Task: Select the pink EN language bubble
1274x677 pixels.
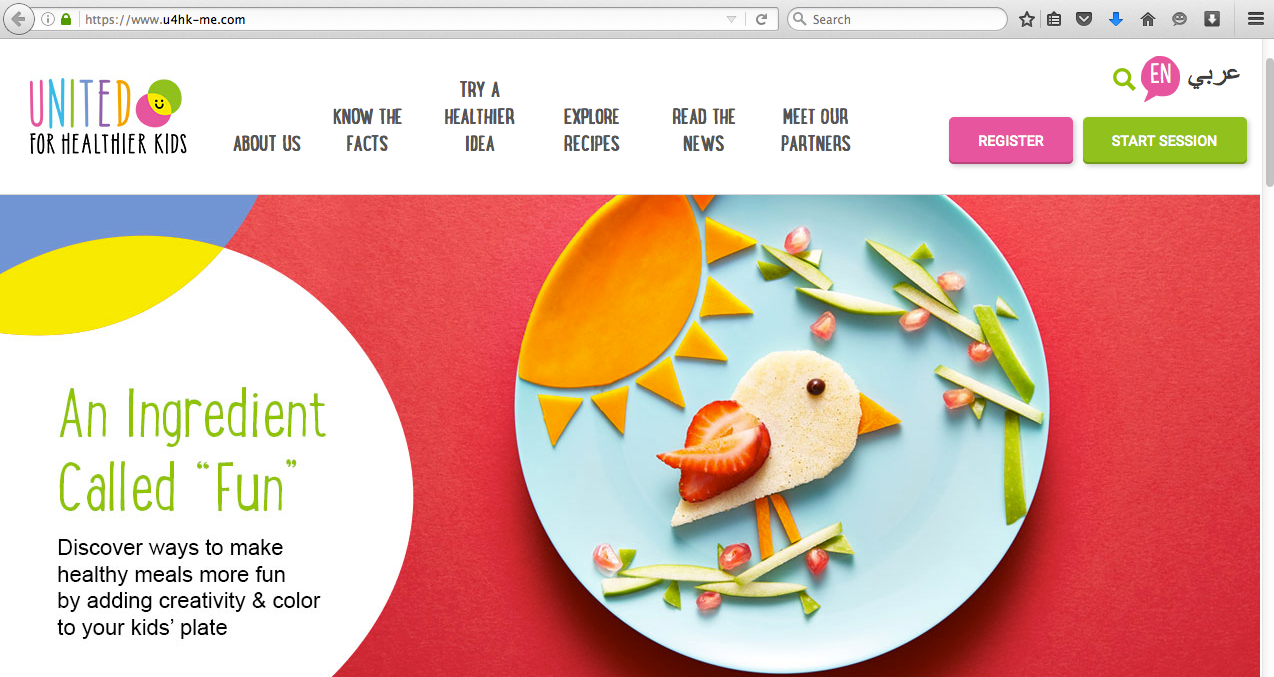Action: (1160, 78)
